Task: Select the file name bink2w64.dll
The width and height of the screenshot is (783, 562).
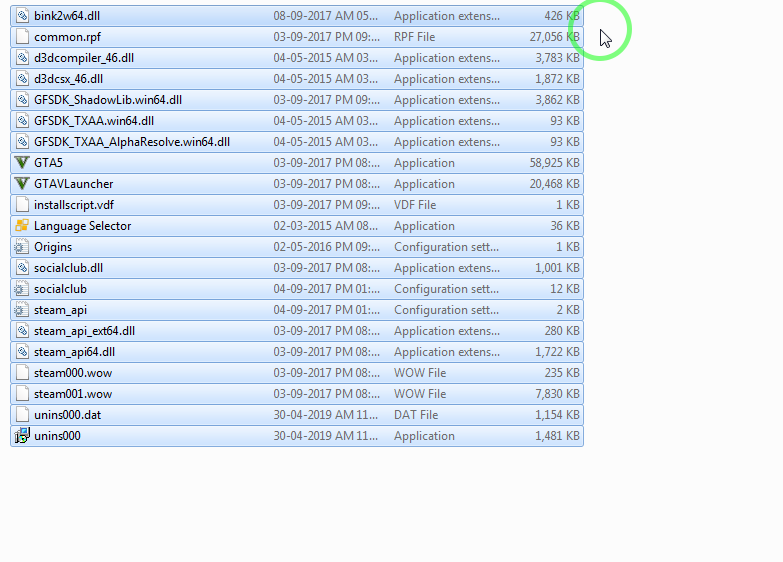Action: 67,16
